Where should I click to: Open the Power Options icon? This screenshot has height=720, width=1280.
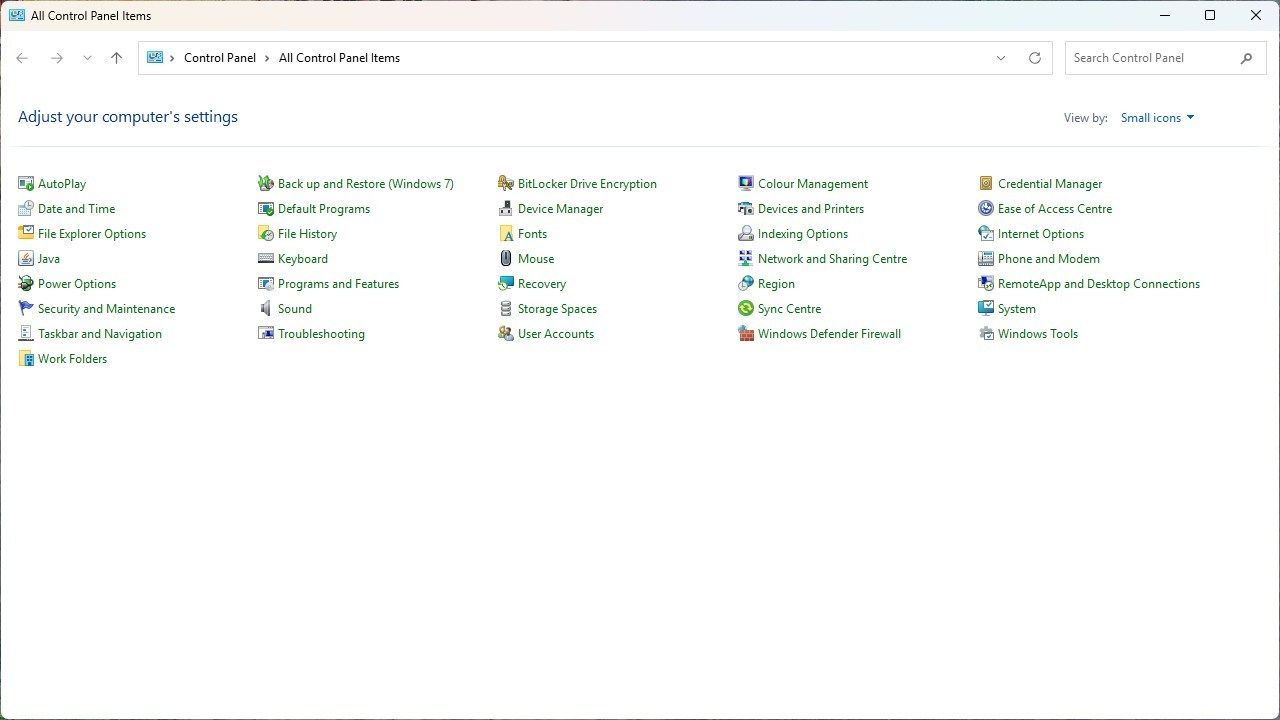click(26, 284)
